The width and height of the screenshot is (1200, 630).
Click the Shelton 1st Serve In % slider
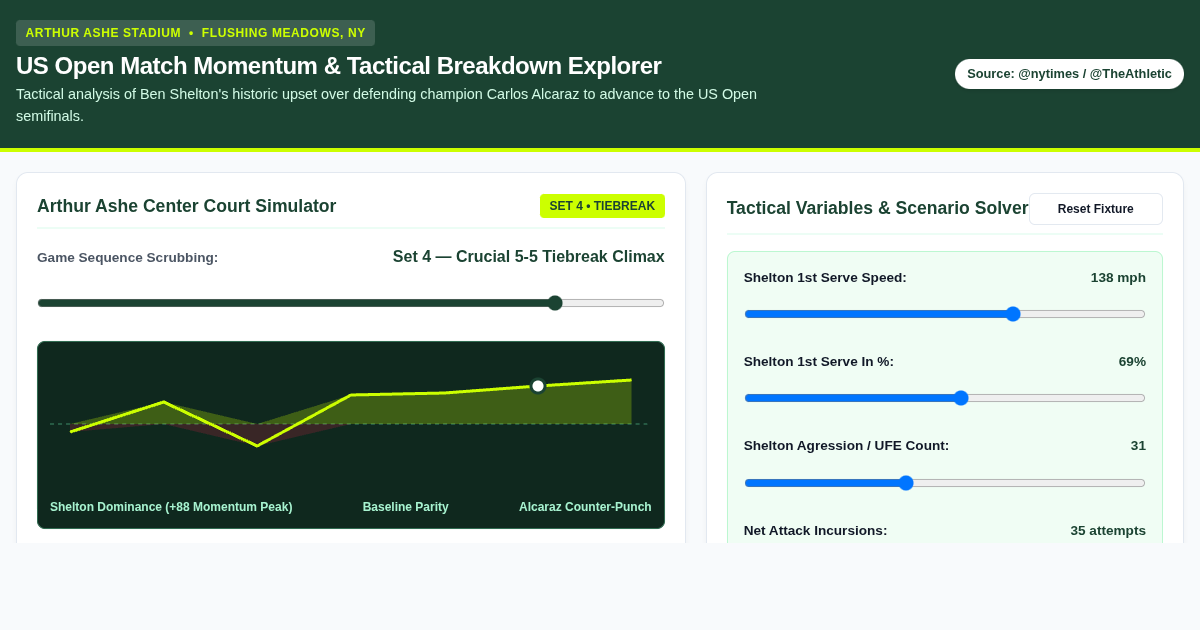(945, 398)
